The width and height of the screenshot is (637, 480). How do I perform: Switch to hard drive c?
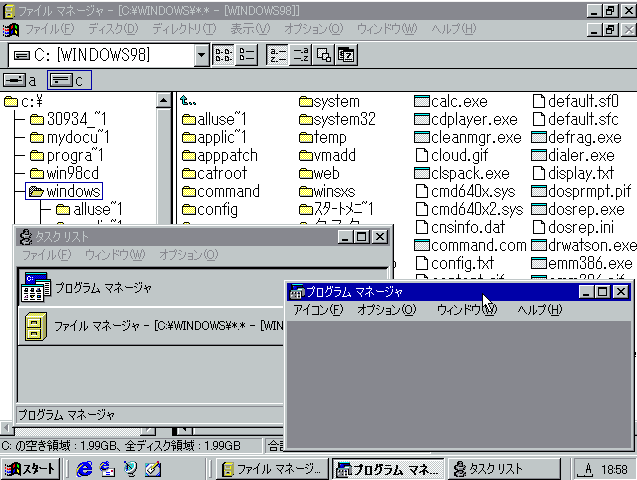[69, 80]
